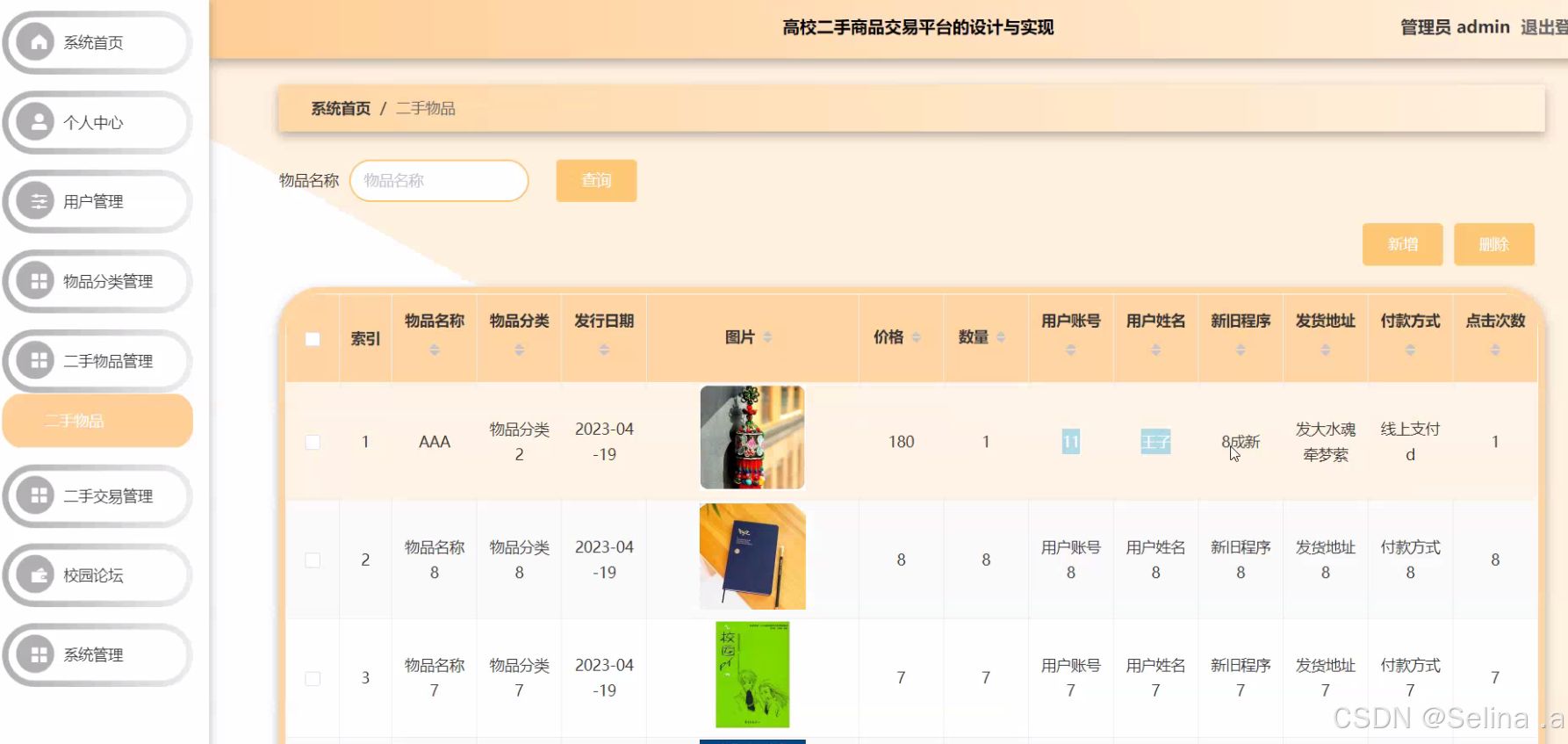Viewport: 1568px width, 744px height.
Task: Sort by 用户账号 column arrows
Action: coord(1071,350)
